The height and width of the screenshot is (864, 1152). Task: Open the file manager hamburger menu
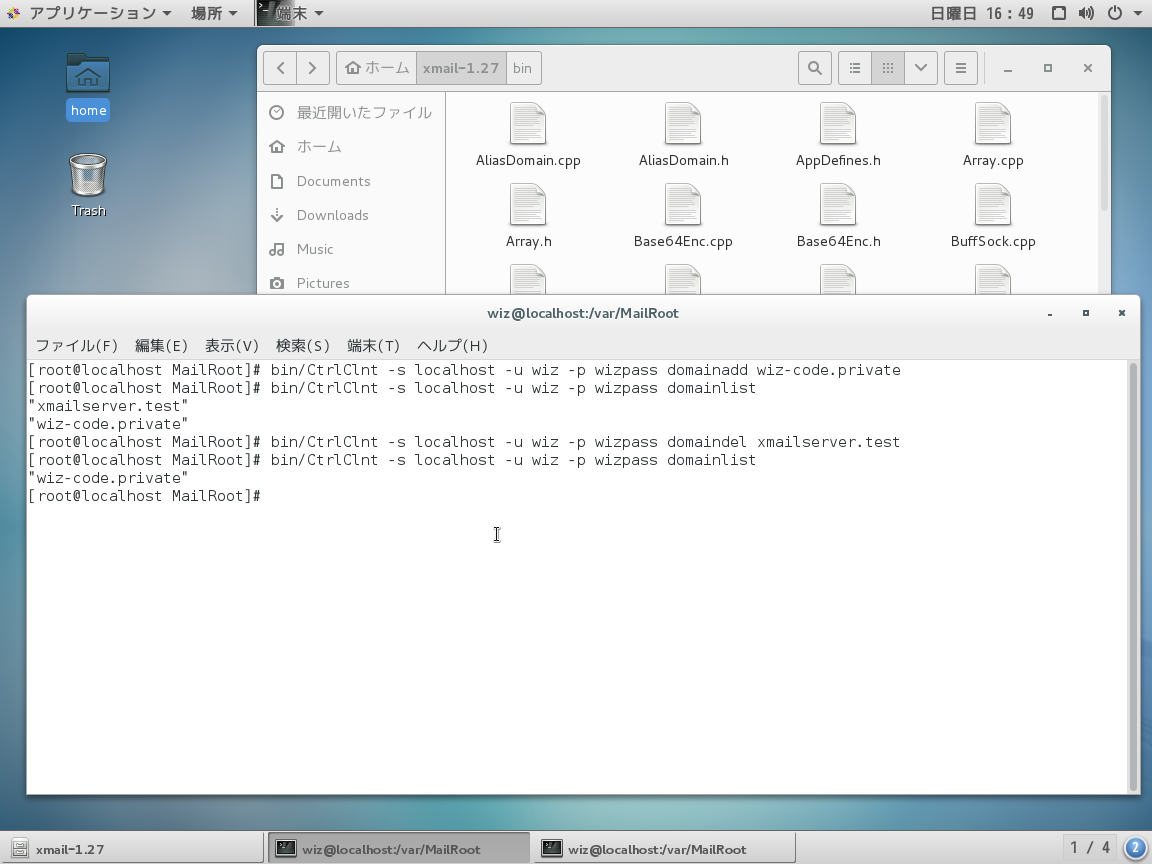click(960, 68)
